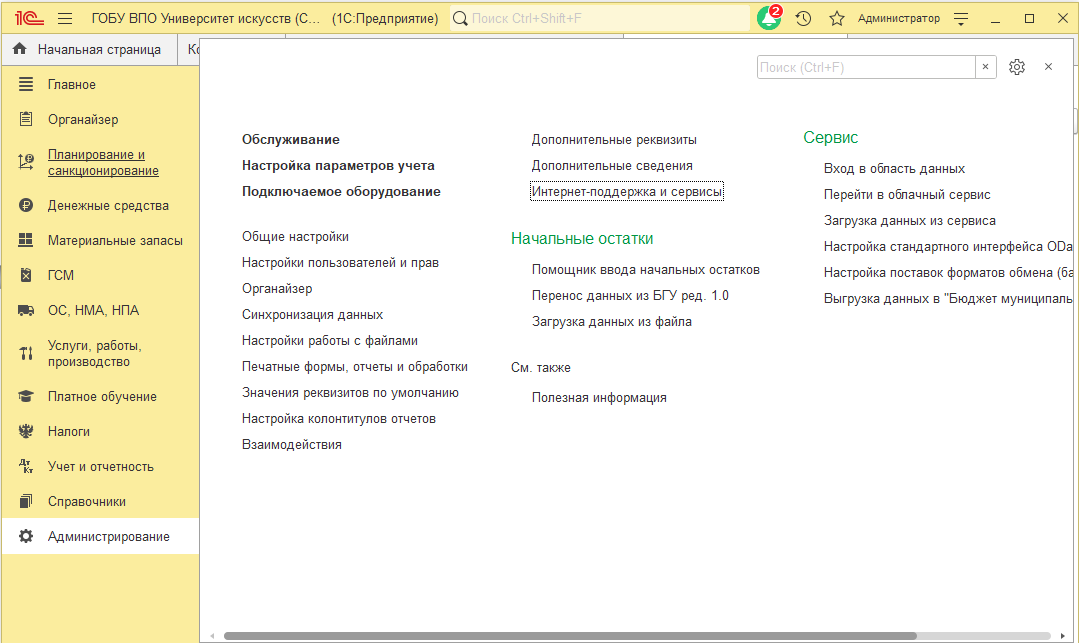Open the service menu lines icon

(961, 19)
